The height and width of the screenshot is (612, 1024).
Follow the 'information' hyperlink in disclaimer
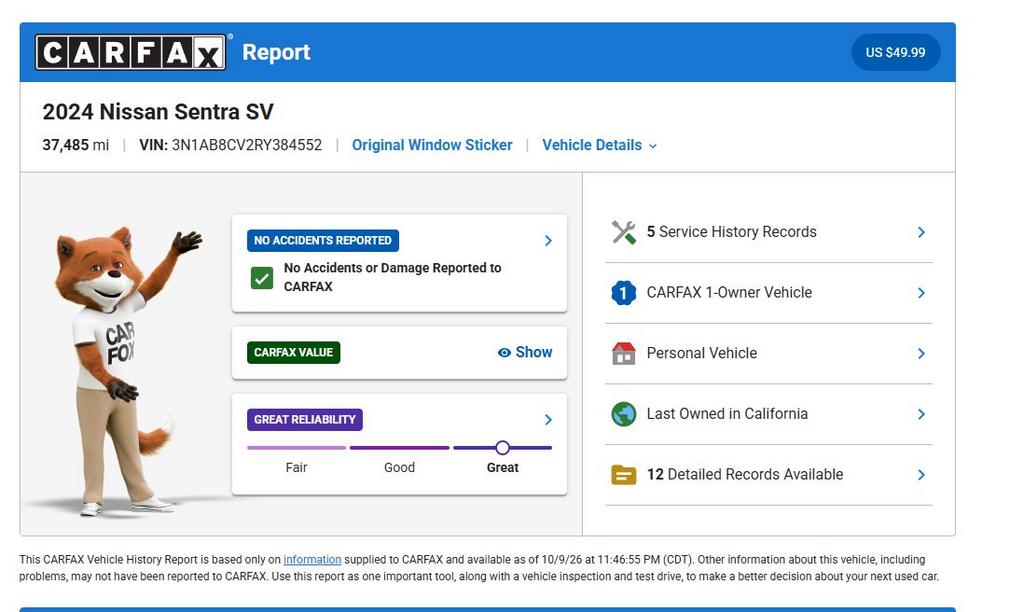pos(312,560)
